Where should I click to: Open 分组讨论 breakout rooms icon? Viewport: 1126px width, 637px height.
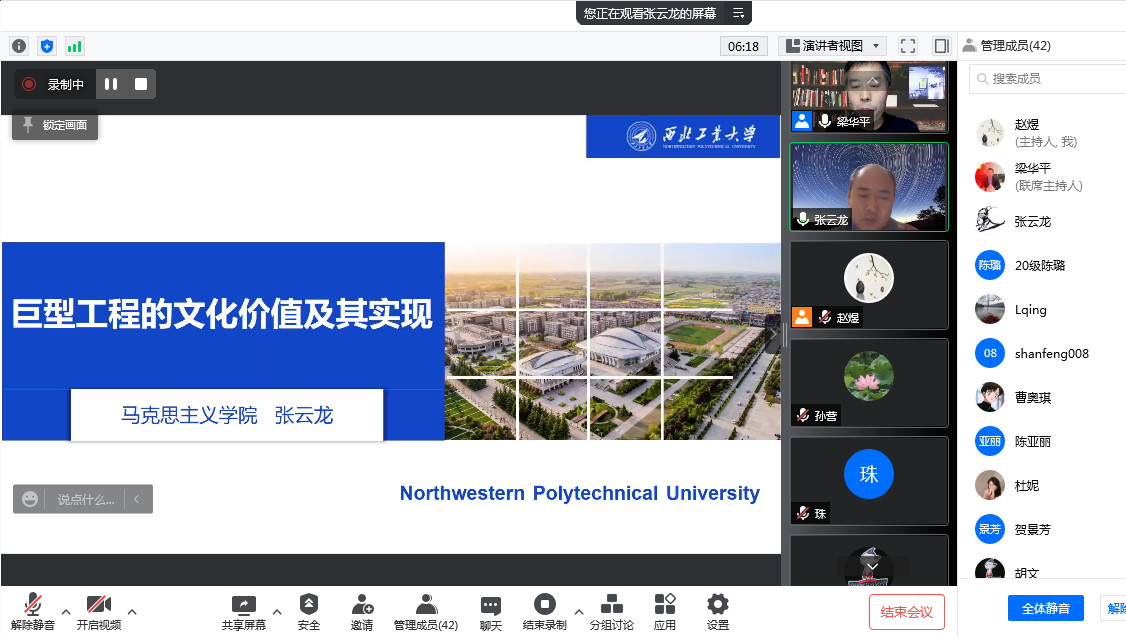click(611, 605)
